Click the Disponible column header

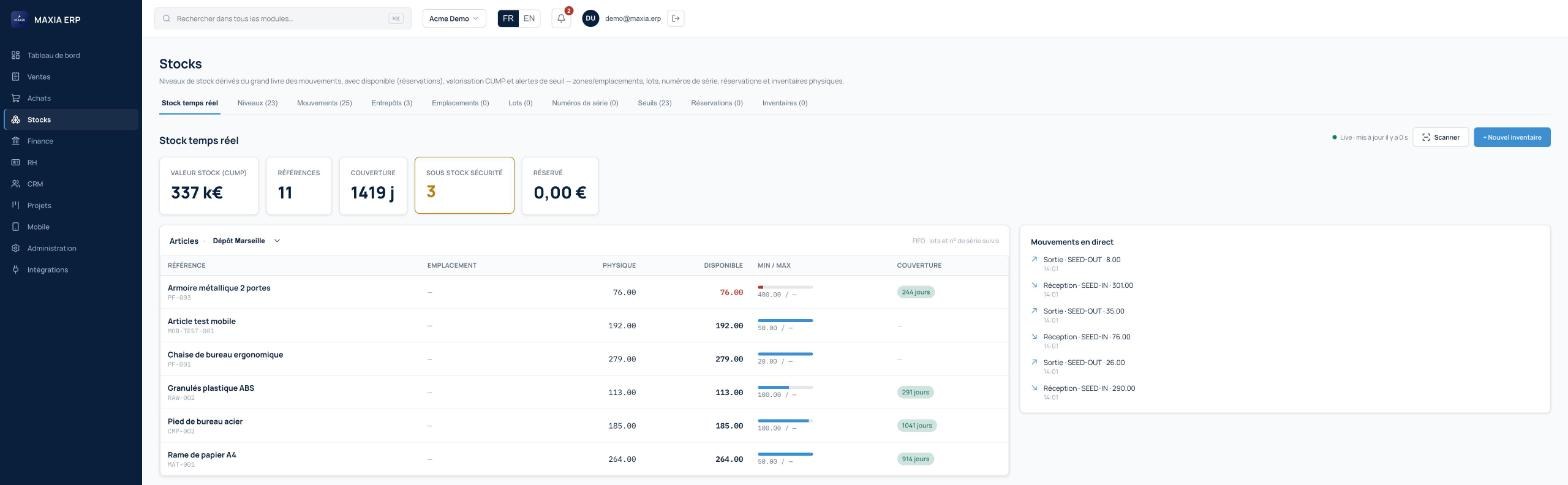click(723, 266)
